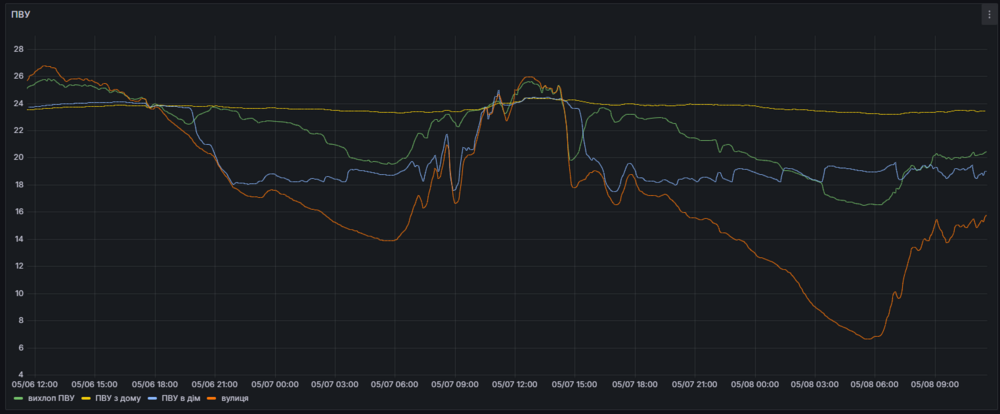
Task: Click the 05/08 00:00 x-axis label
Action: click(x=755, y=383)
